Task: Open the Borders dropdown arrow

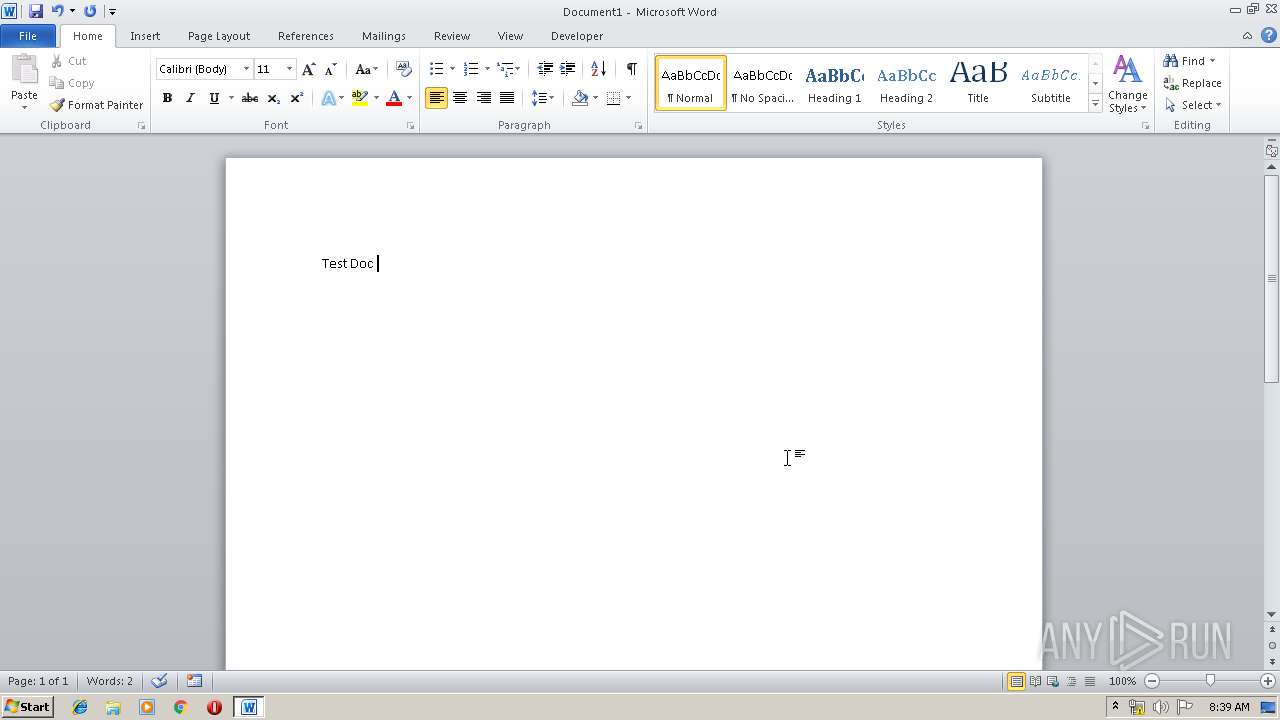Action: (627, 98)
